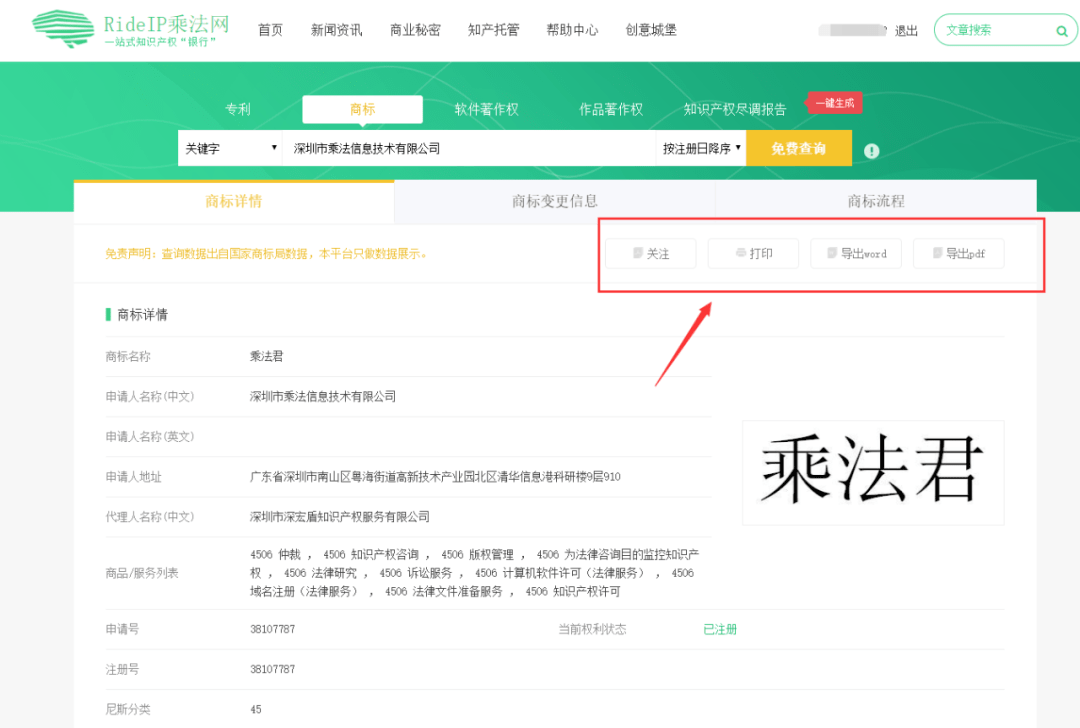Click the exclamation info icon beside 免费查询

[871, 151]
